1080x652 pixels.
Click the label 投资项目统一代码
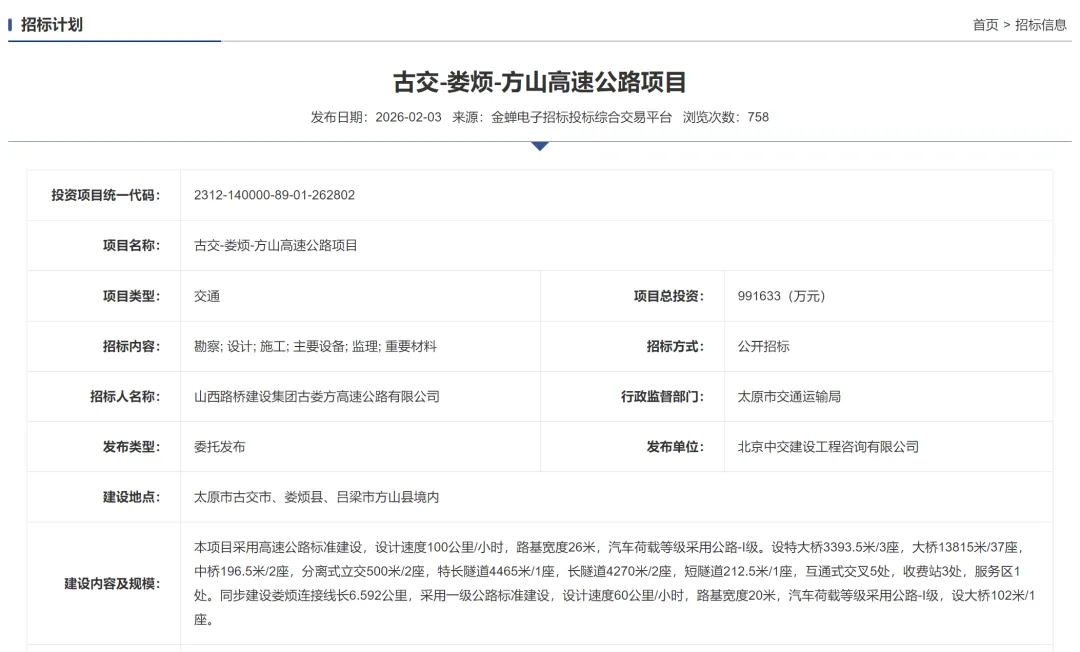105,195
